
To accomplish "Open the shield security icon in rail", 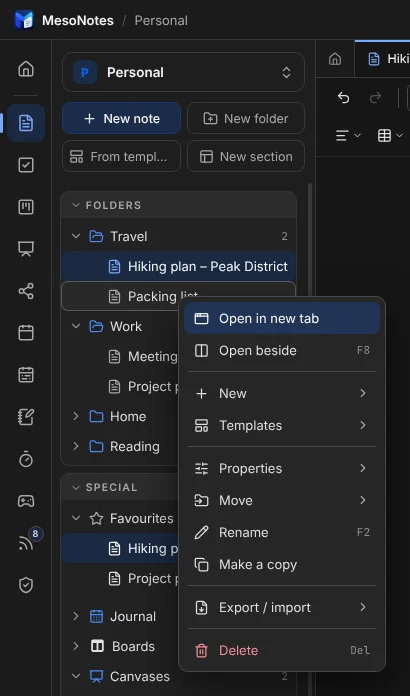I will pyautogui.click(x=26, y=585).
